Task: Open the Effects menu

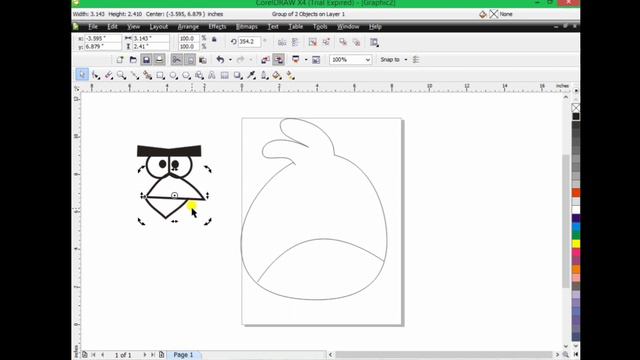Action: 217,27
